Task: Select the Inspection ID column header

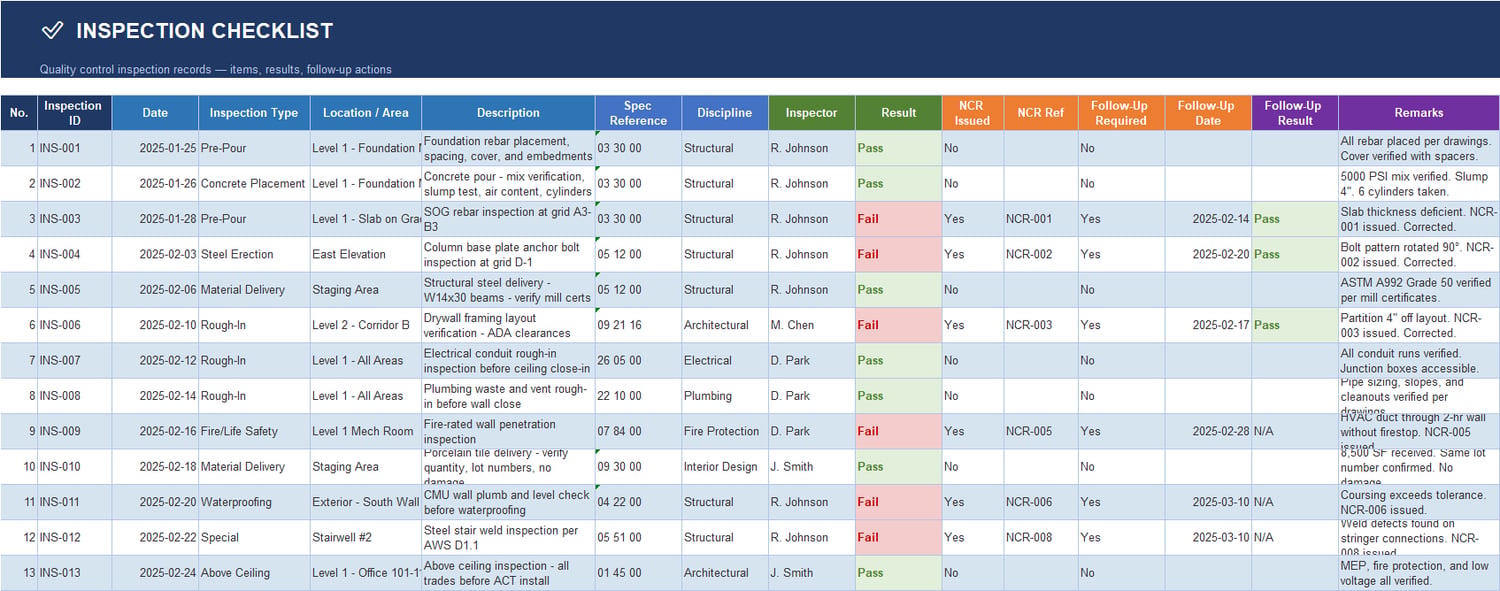Action: (x=73, y=113)
